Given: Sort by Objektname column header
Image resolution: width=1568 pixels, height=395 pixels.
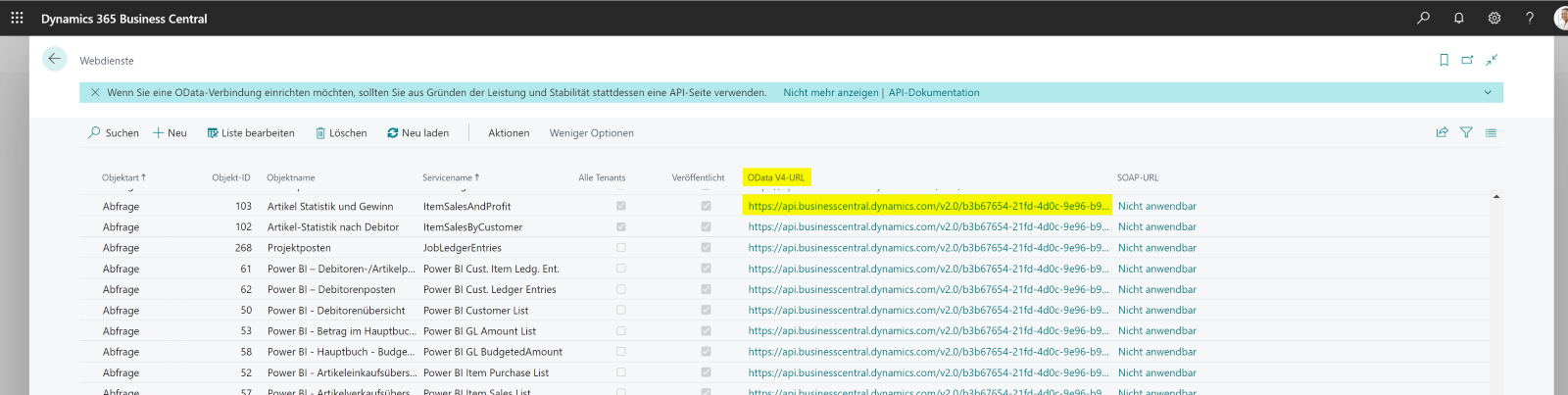Looking at the screenshot, I should [x=291, y=177].
